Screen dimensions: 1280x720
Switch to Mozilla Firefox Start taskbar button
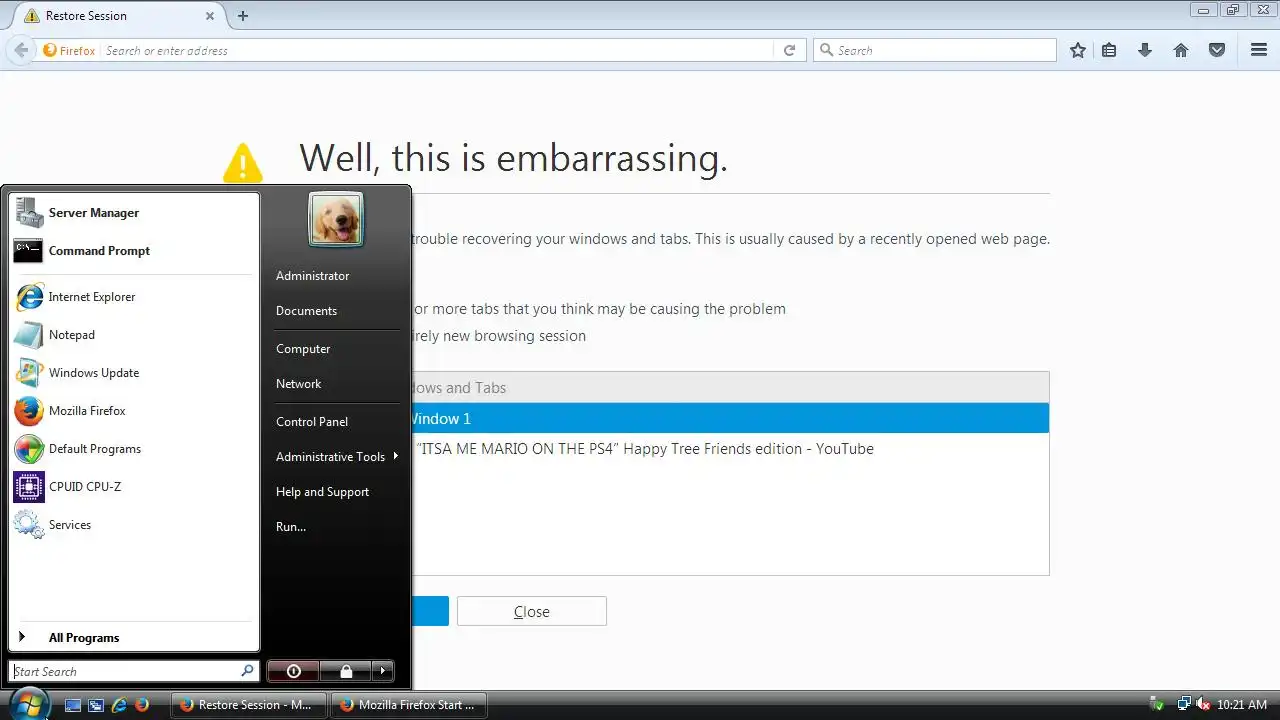pyautogui.click(x=407, y=705)
